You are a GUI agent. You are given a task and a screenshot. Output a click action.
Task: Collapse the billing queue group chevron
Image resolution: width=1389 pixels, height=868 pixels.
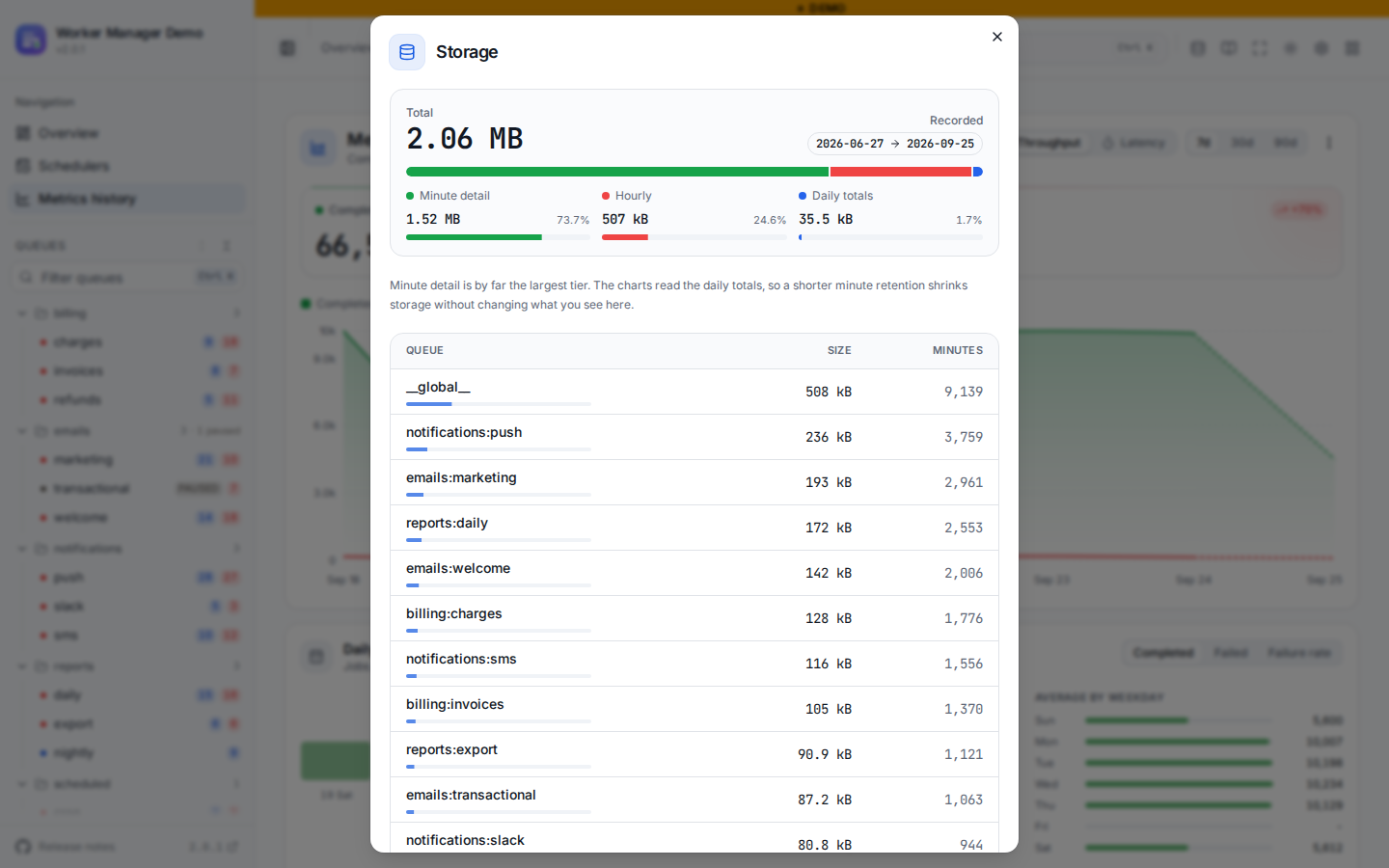pyautogui.click(x=22, y=313)
